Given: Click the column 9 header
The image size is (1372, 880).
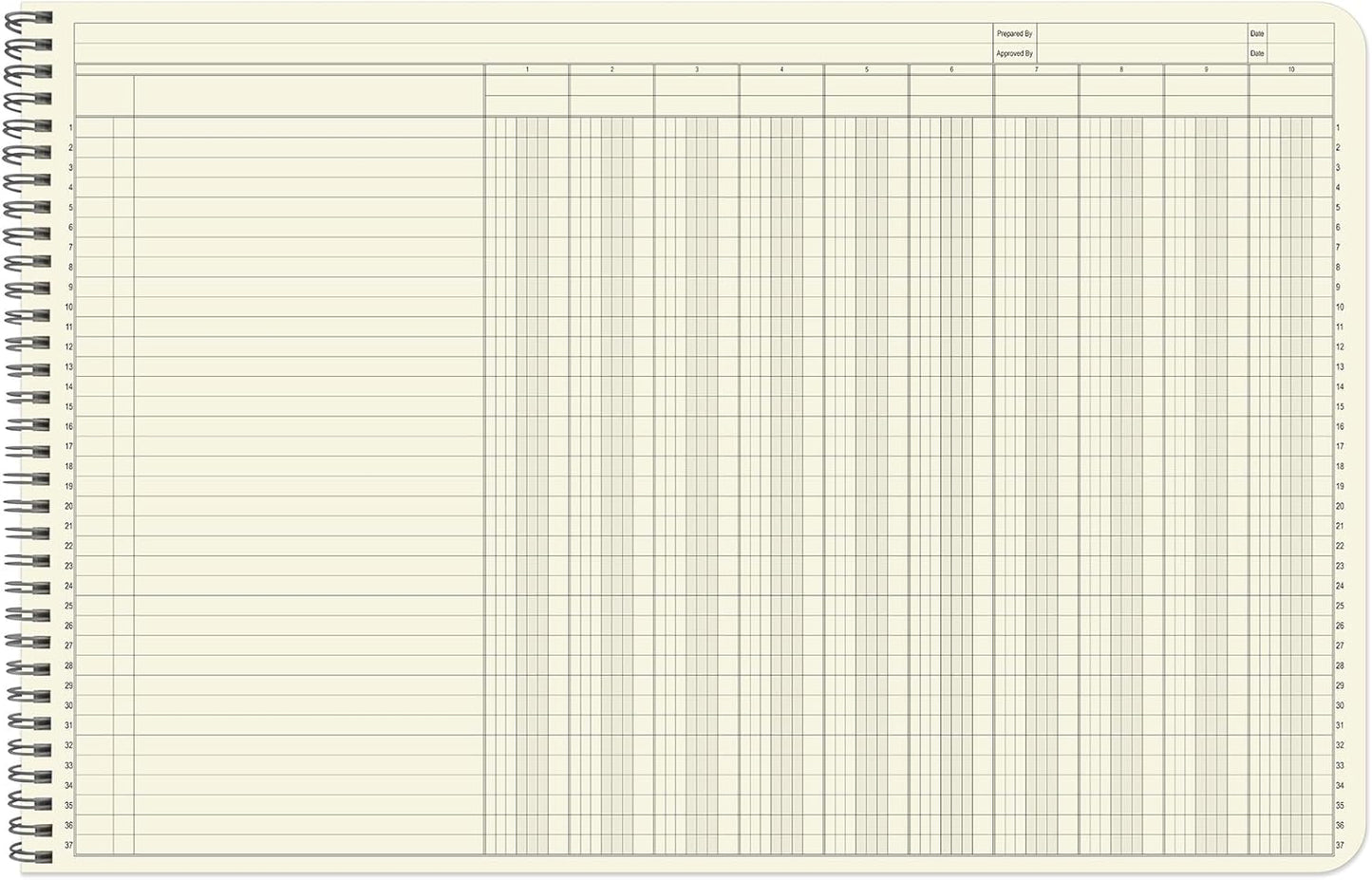Looking at the screenshot, I should pyautogui.click(x=1204, y=69).
